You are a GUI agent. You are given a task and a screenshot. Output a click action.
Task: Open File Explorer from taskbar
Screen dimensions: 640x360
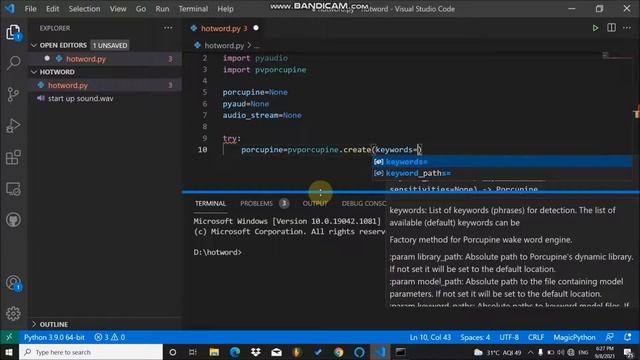pos(214,352)
